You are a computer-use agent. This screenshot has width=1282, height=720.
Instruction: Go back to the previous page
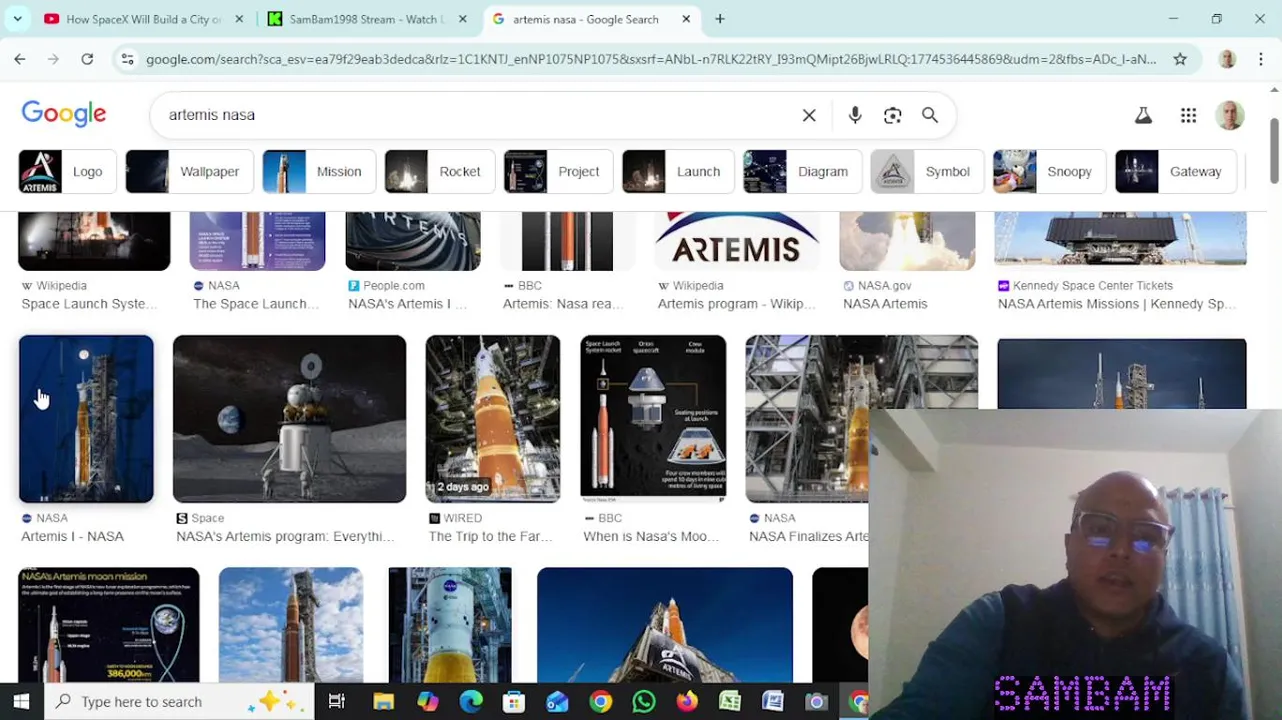[x=20, y=59]
